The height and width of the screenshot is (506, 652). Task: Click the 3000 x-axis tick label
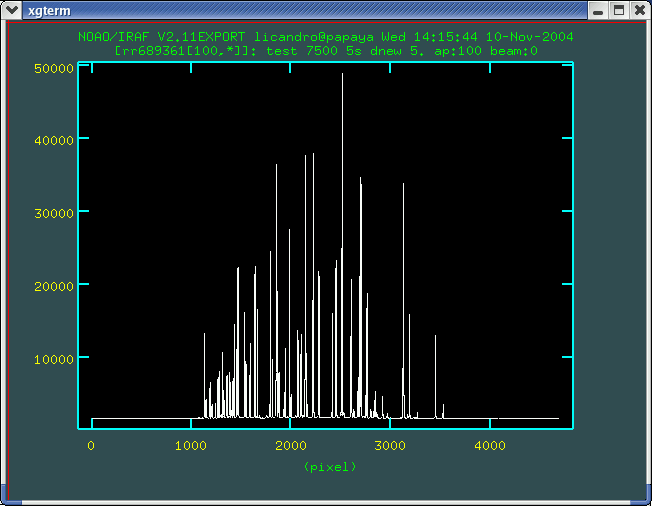click(390, 445)
